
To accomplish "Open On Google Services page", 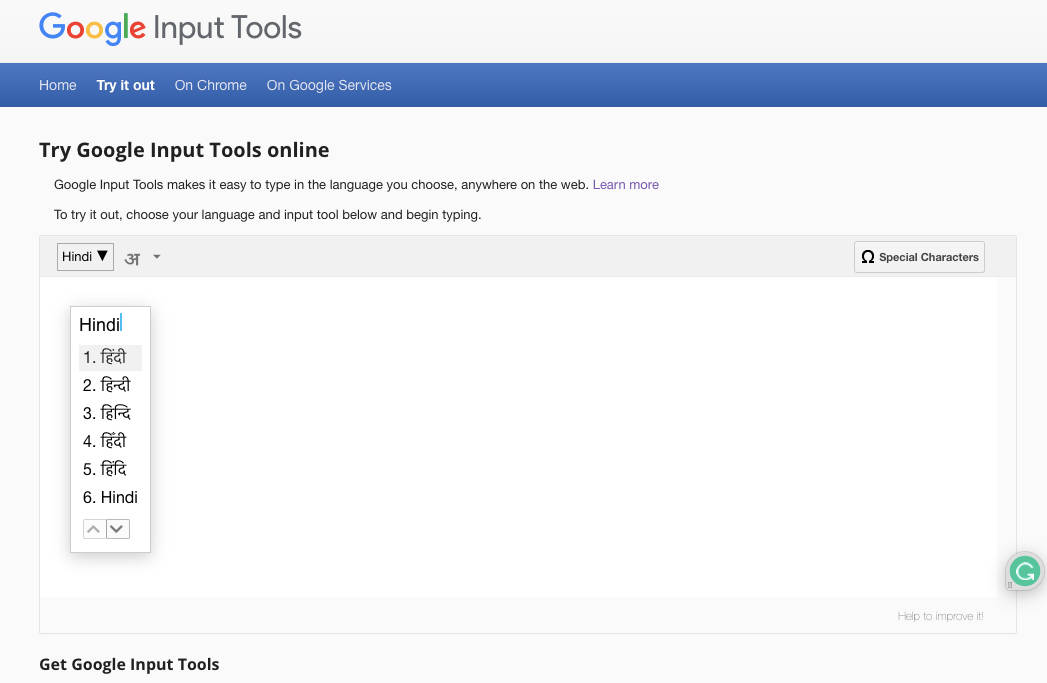I will click(x=329, y=85).
